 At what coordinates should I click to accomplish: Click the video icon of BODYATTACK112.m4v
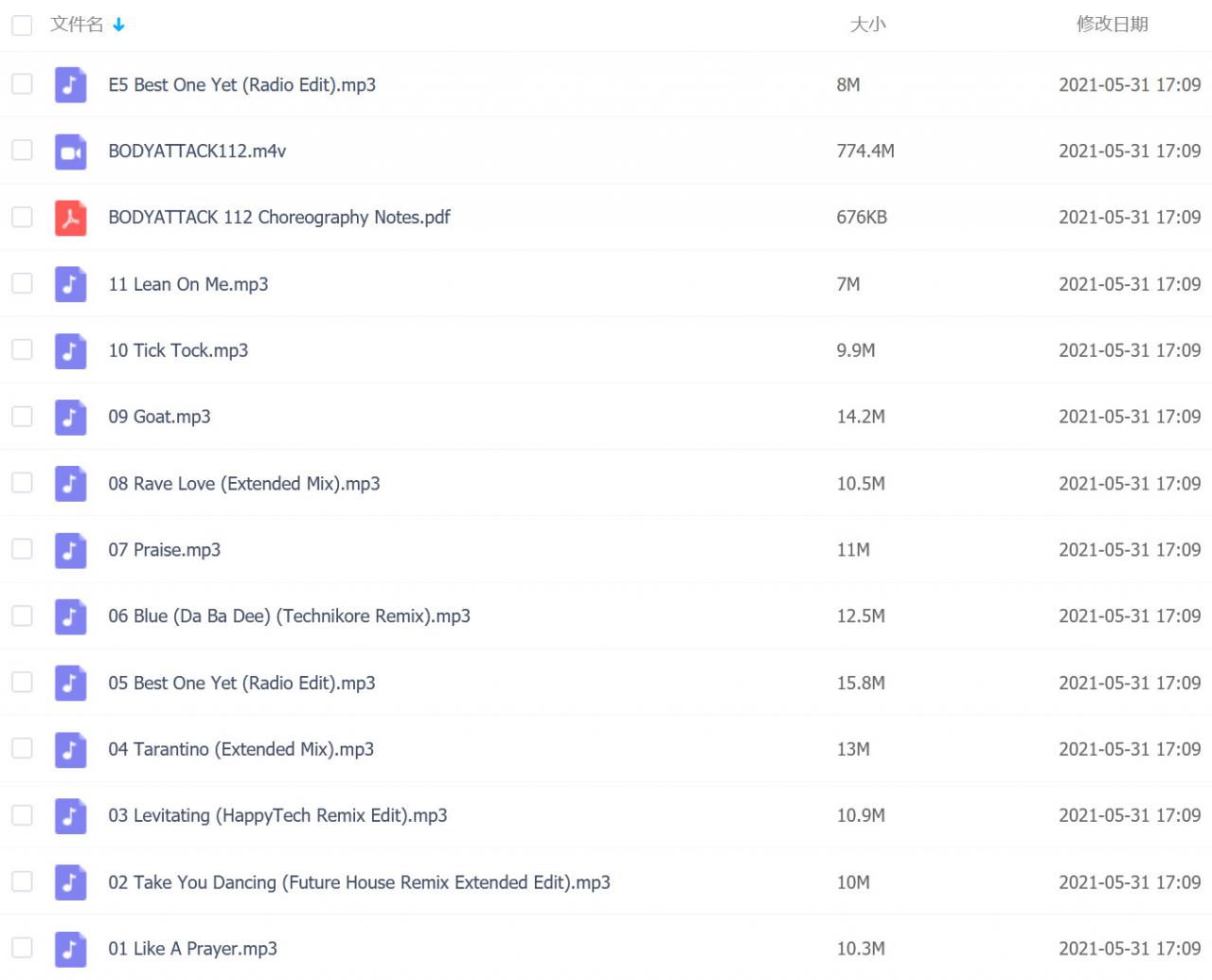[70, 151]
